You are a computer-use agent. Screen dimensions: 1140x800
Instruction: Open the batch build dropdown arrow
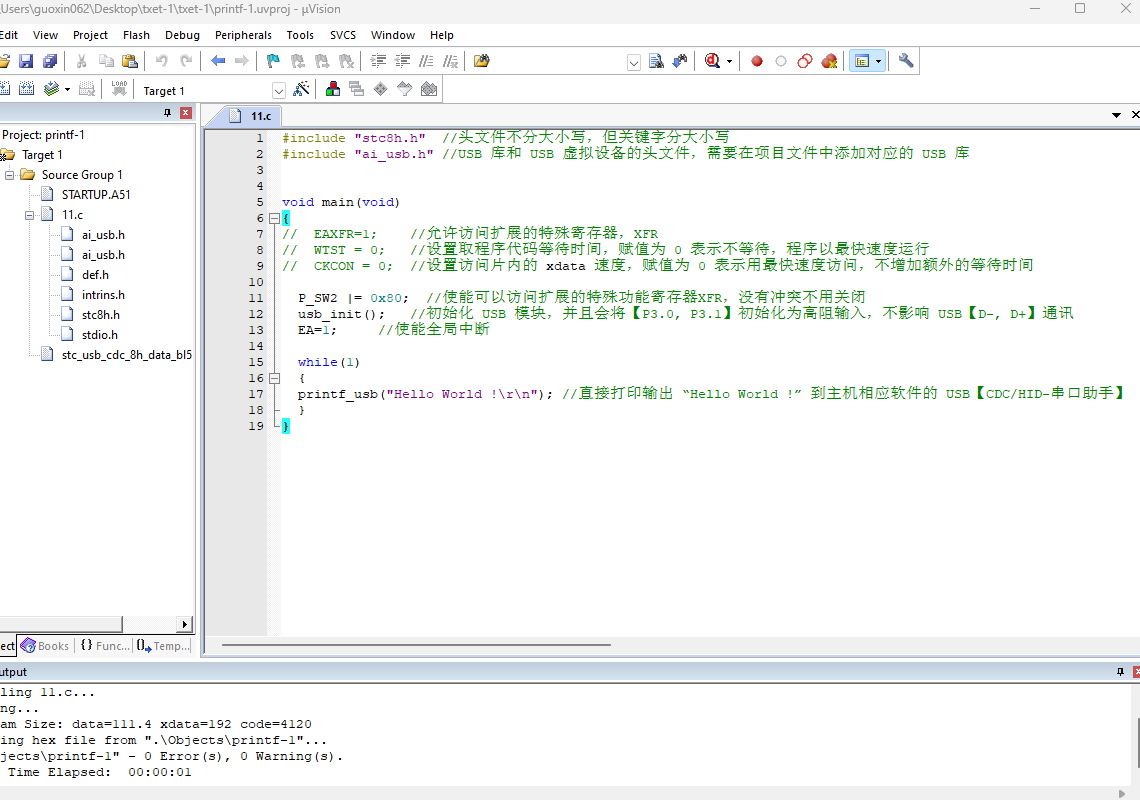coord(67,89)
